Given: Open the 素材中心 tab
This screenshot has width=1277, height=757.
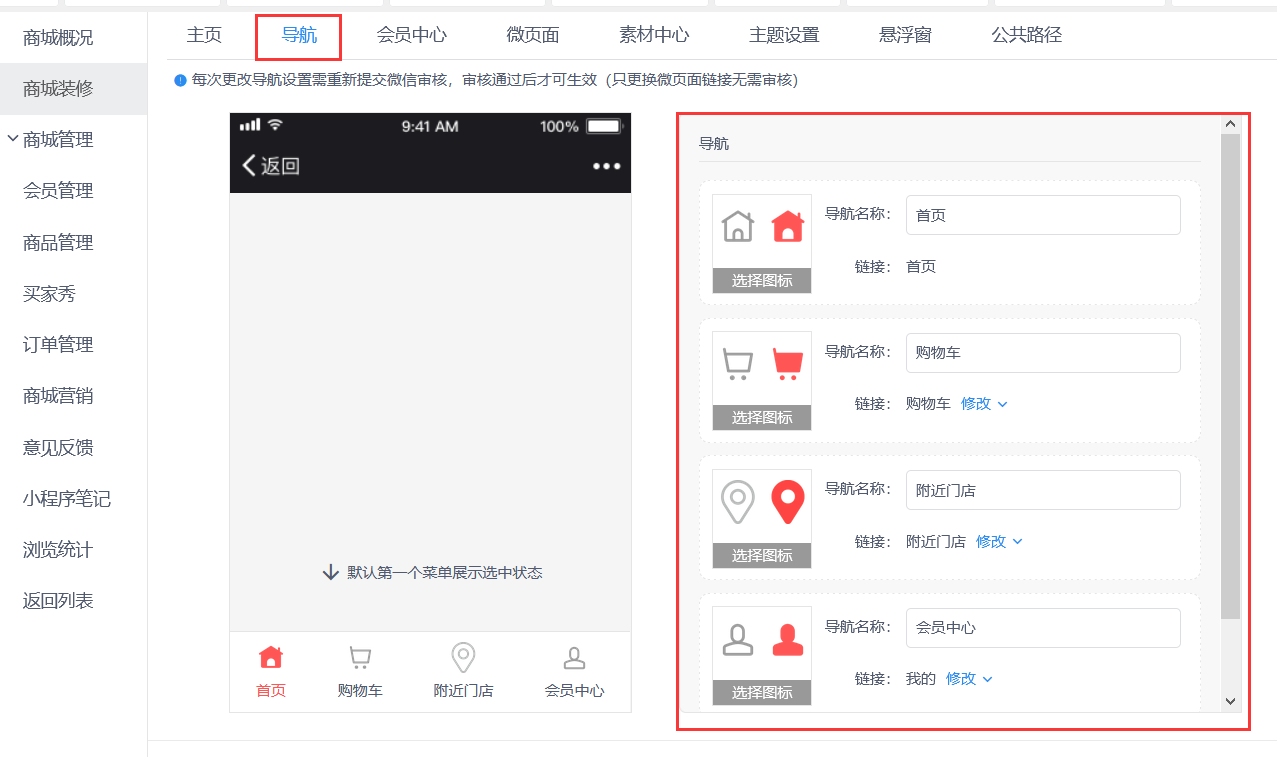Looking at the screenshot, I should click(654, 35).
